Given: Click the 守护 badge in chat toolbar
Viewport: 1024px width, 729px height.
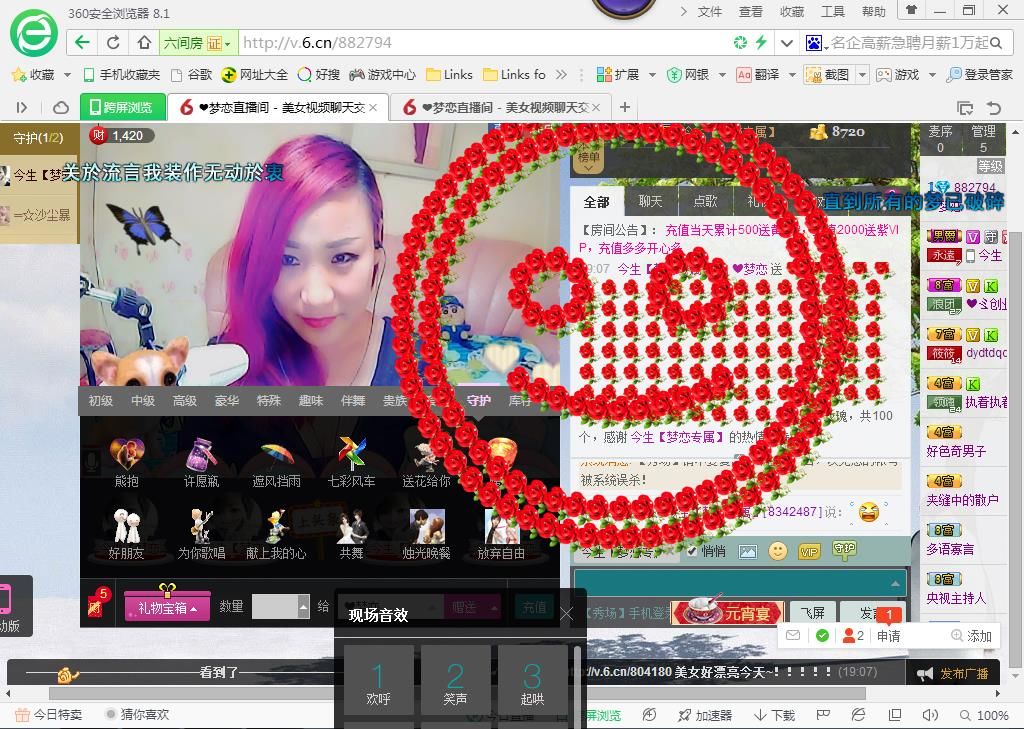Looking at the screenshot, I should [x=844, y=550].
